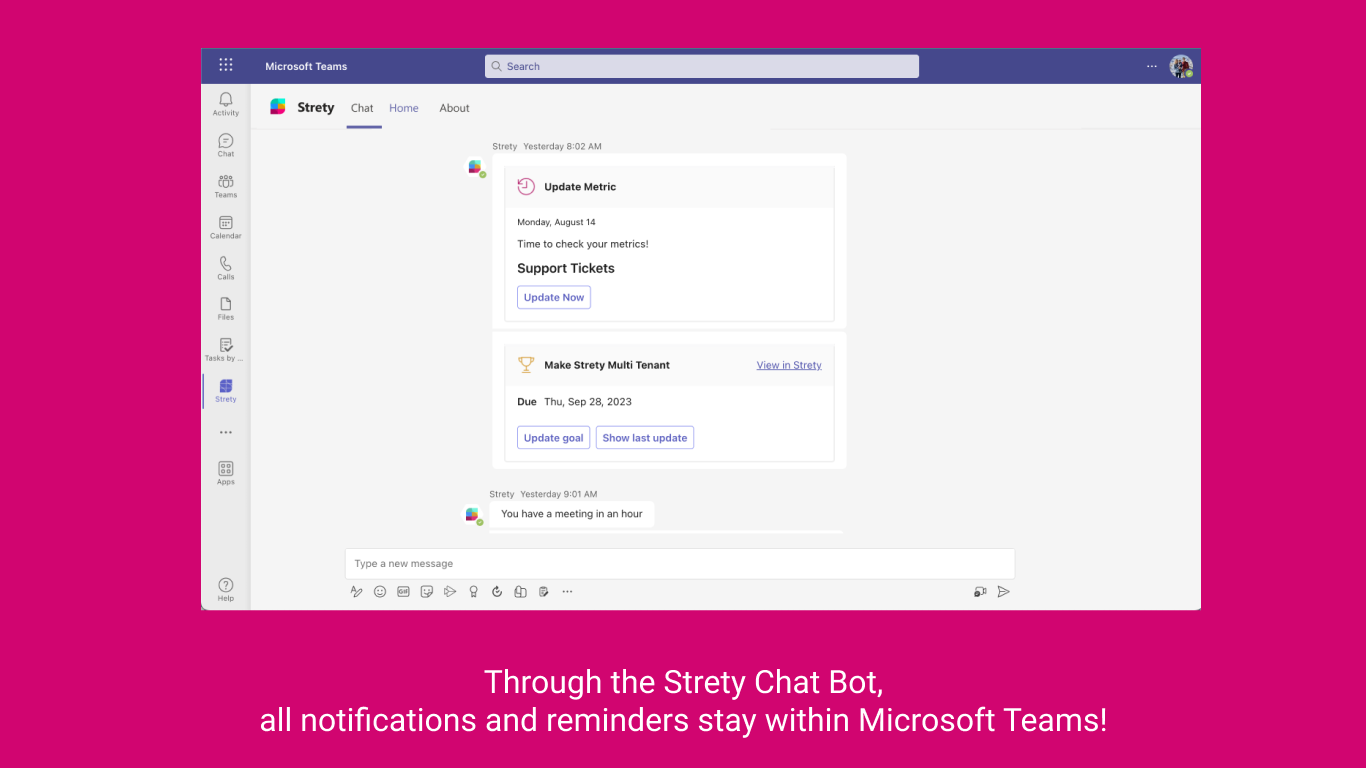
Task: Open the GIF picker
Action: tap(403, 591)
